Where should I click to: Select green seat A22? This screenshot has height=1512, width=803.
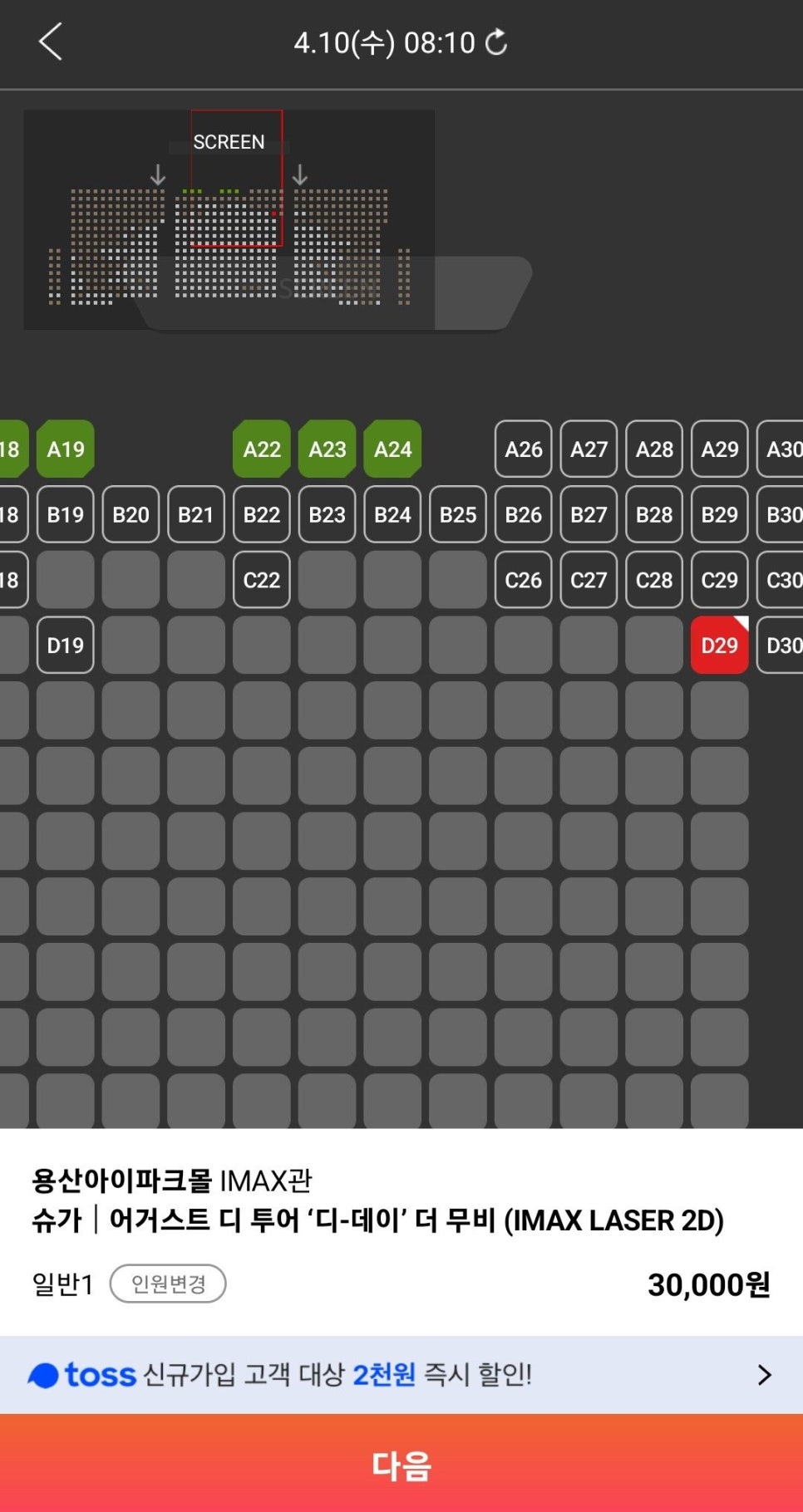click(262, 449)
